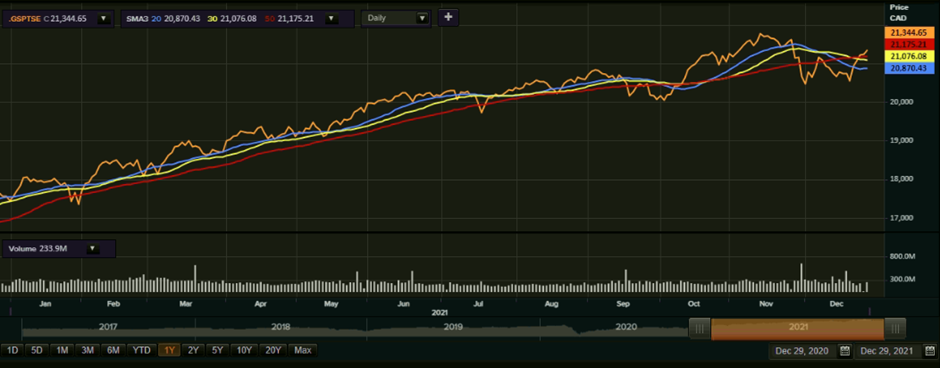Grab the left handle of navigator range
The height and width of the screenshot is (368, 940).
(700, 328)
